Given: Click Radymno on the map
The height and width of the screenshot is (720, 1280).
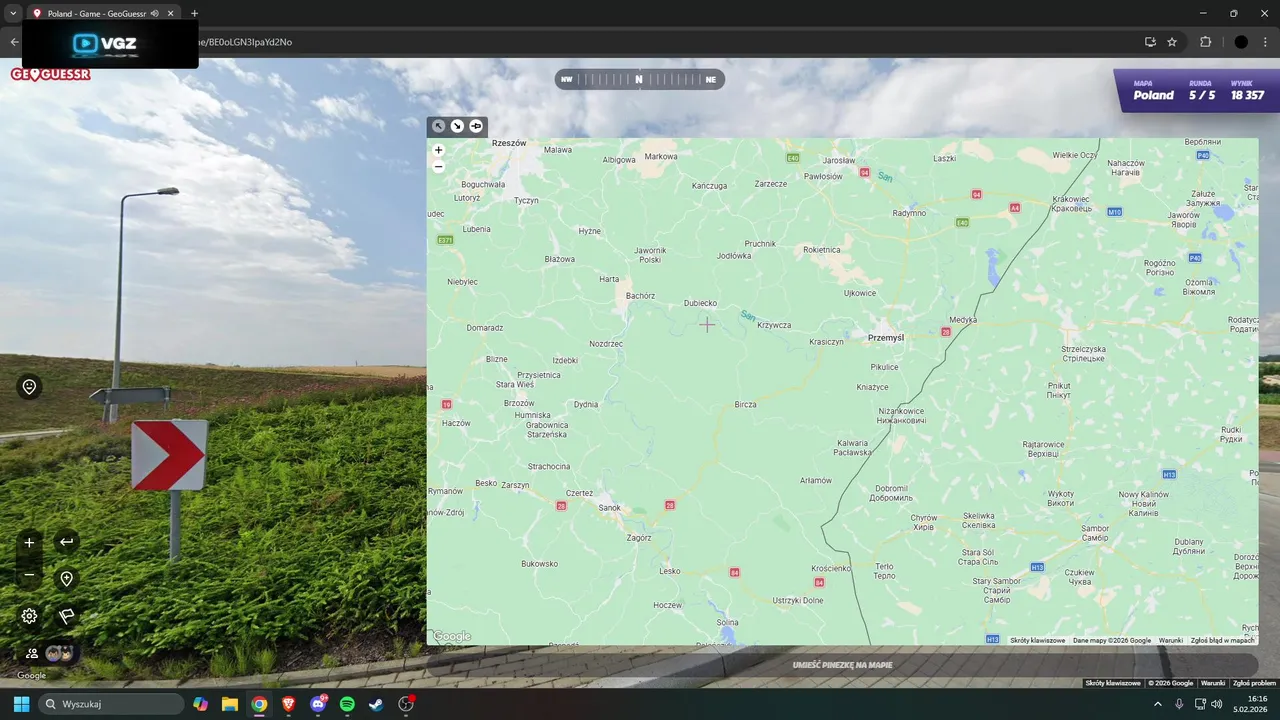Looking at the screenshot, I should (909, 213).
